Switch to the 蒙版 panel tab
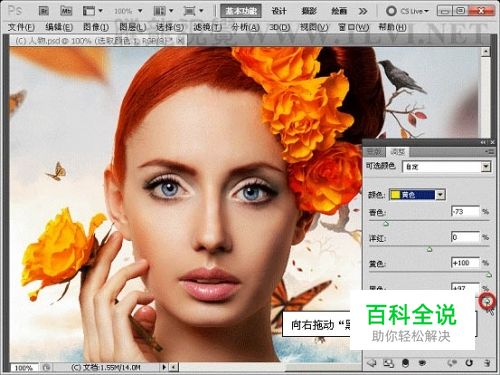The height and width of the screenshot is (375, 500). [374, 152]
